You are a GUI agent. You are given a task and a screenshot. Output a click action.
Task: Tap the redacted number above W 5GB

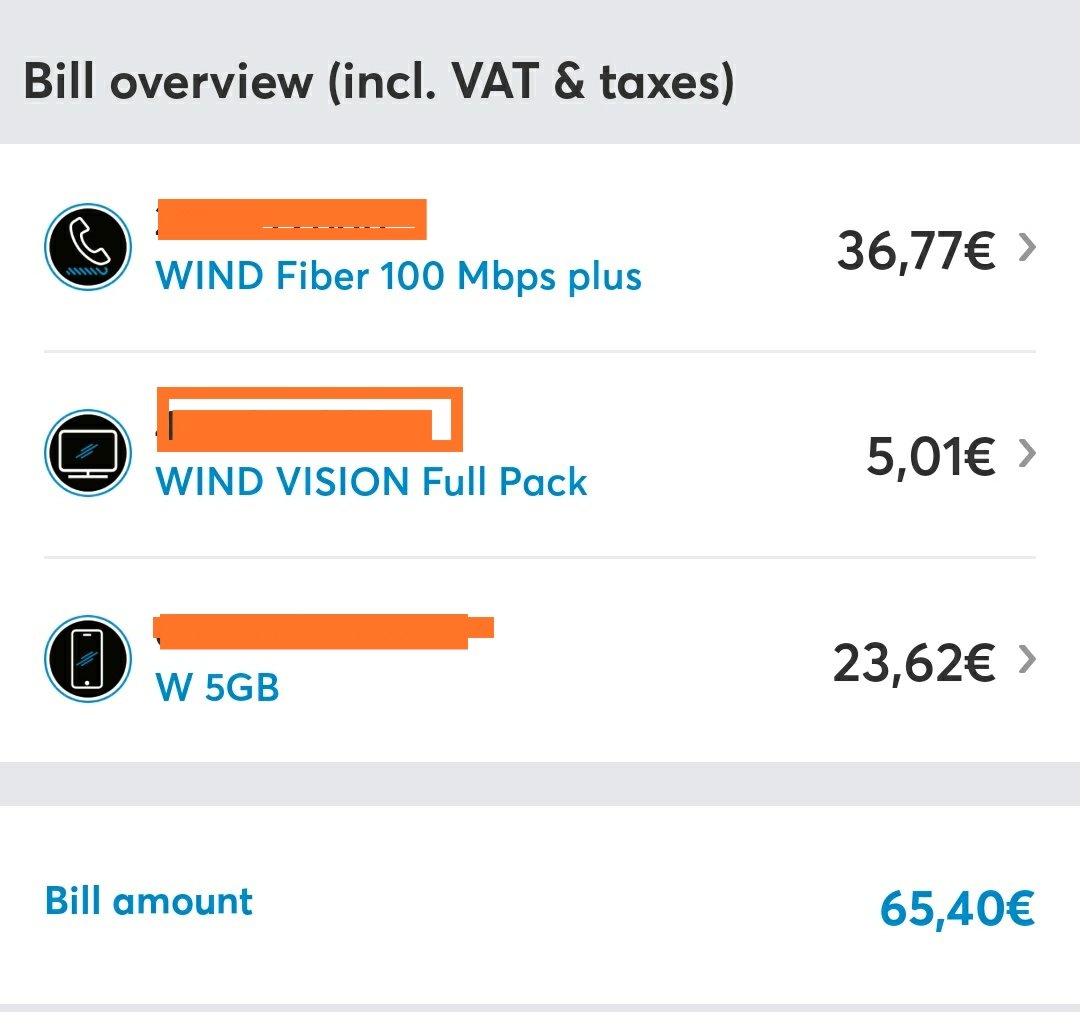click(323, 631)
